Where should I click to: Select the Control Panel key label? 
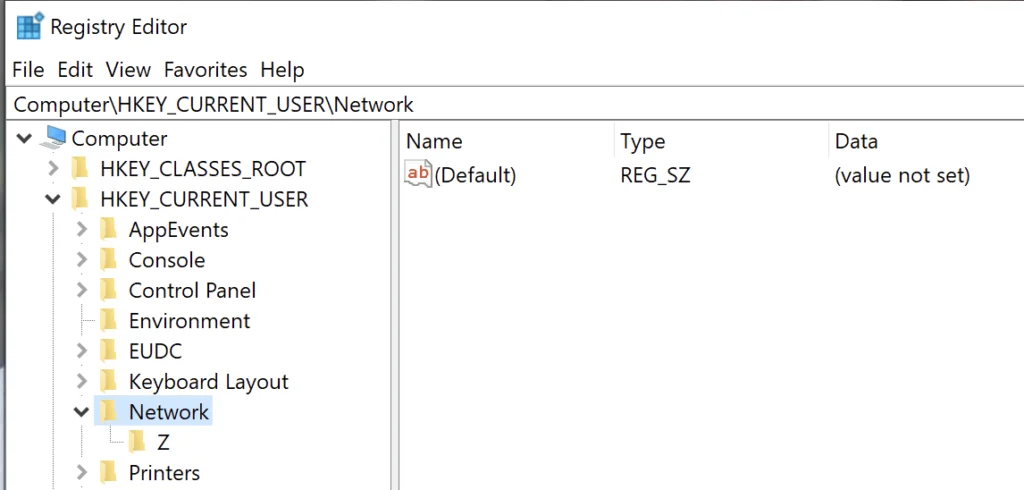coord(193,290)
